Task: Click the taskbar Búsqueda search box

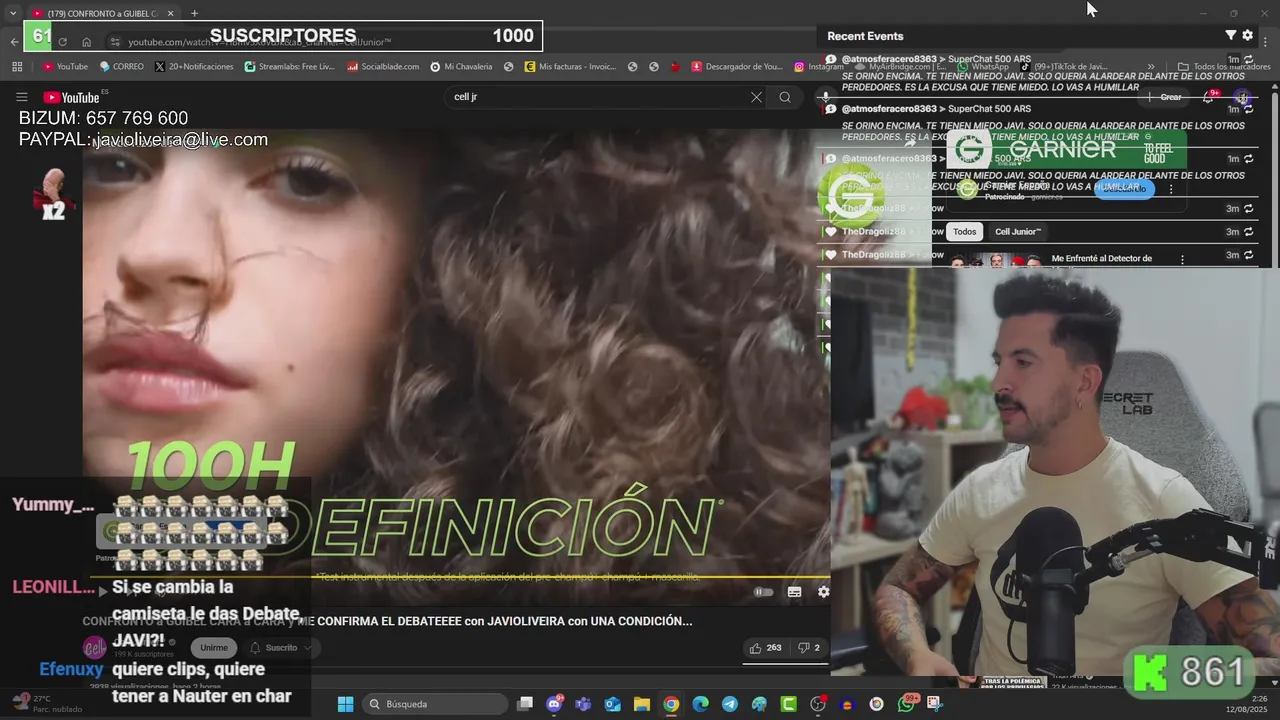Action: pyautogui.click(x=434, y=704)
